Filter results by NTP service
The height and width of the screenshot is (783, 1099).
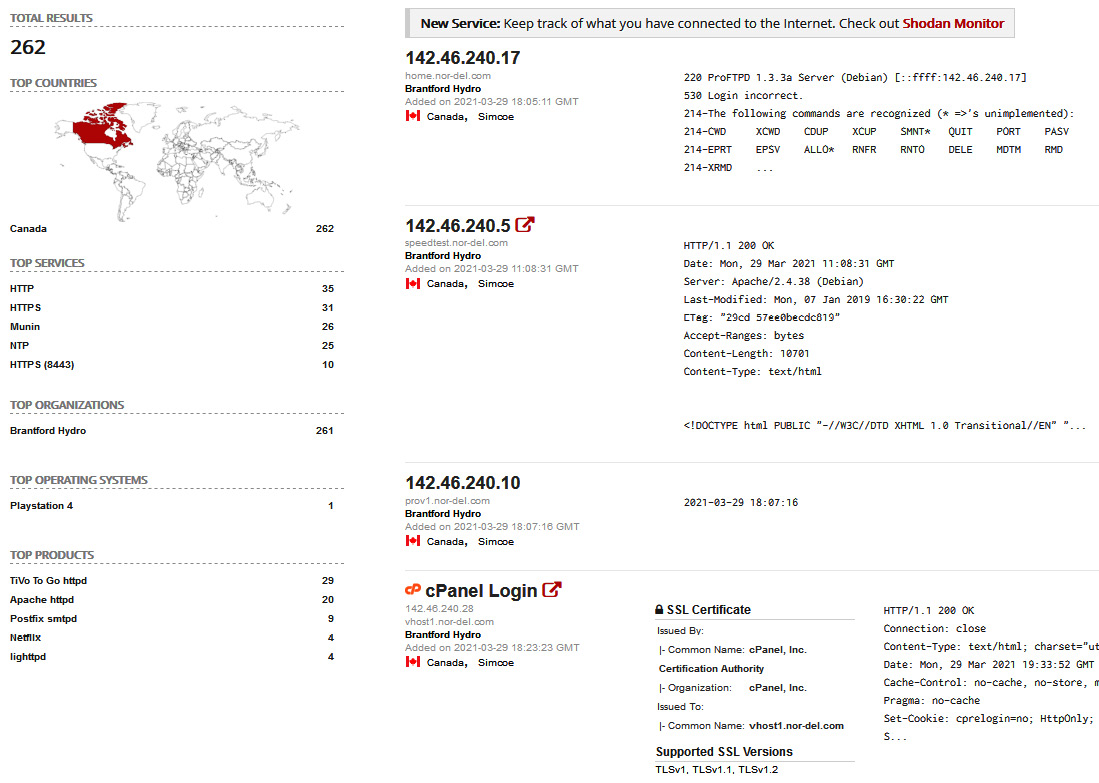[x=20, y=345]
